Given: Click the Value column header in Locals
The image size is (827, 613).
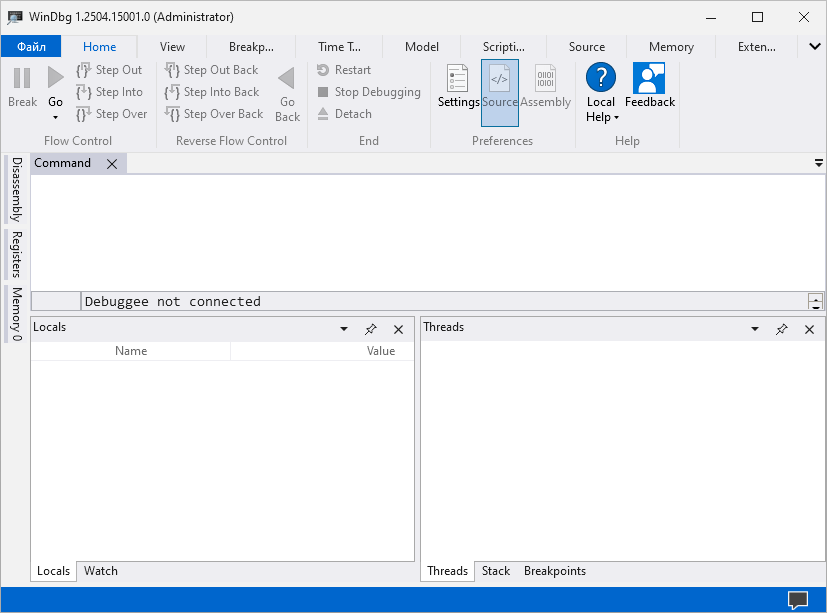Looking at the screenshot, I should (x=323, y=351).
